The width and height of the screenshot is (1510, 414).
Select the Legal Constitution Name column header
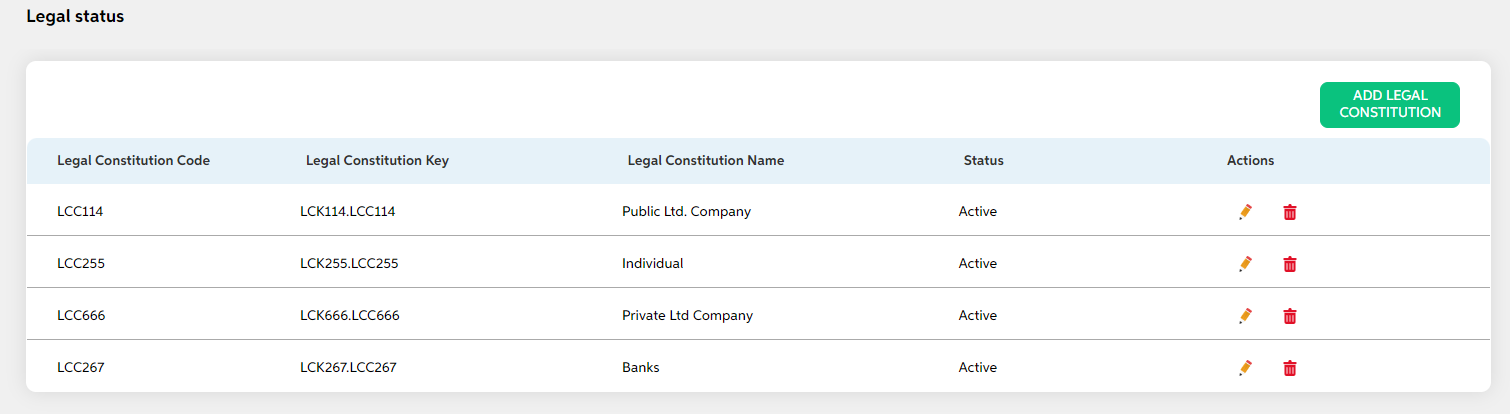(706, 160)
